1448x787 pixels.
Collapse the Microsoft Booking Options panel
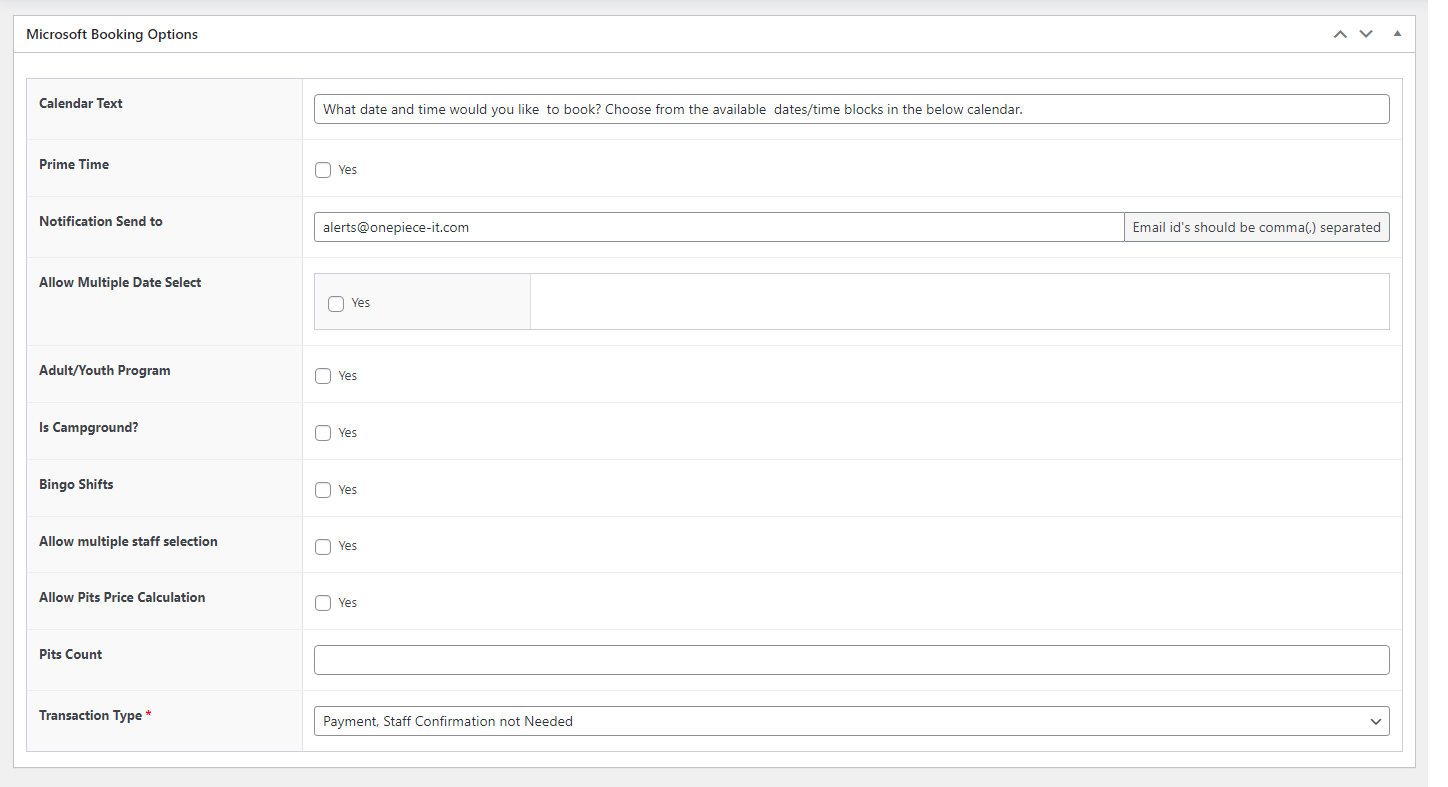[1397, 34]
